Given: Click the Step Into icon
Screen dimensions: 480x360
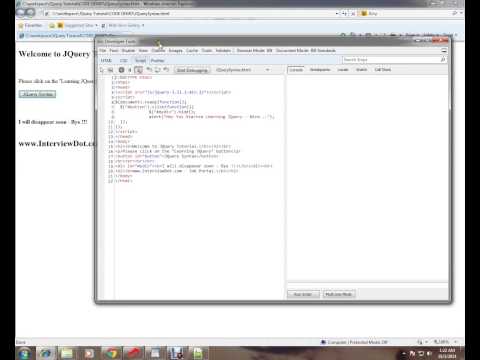Looking at the screenshot, I should (149, 70).
